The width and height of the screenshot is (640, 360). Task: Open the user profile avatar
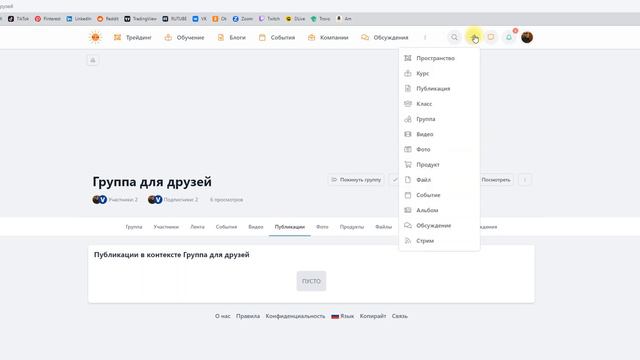point(527,38)
